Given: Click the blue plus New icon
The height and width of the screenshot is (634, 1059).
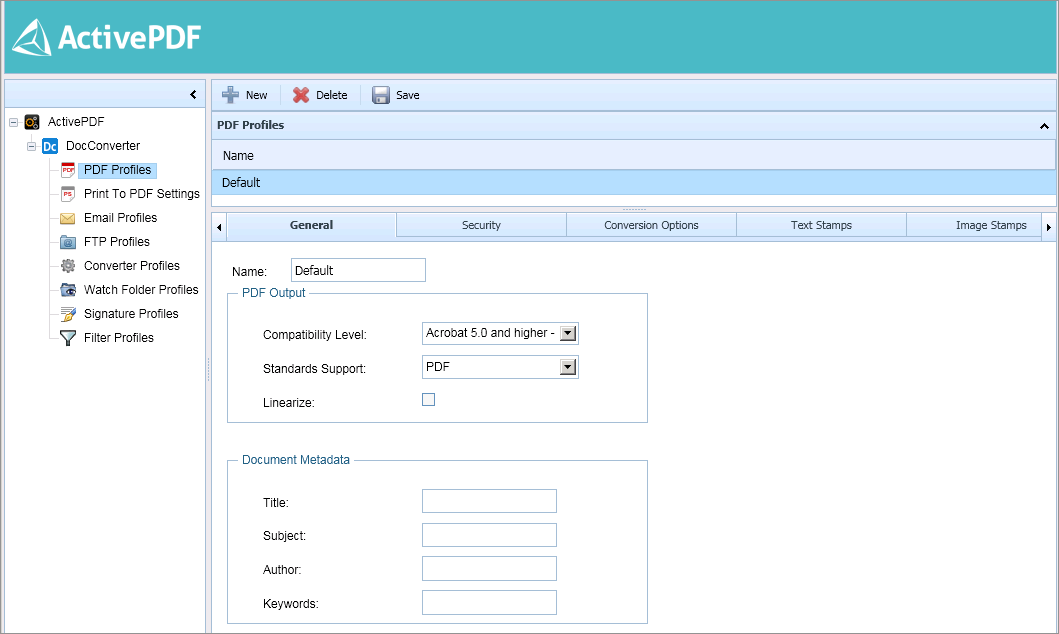Looking at the screenshot, I should pos(230,95).
